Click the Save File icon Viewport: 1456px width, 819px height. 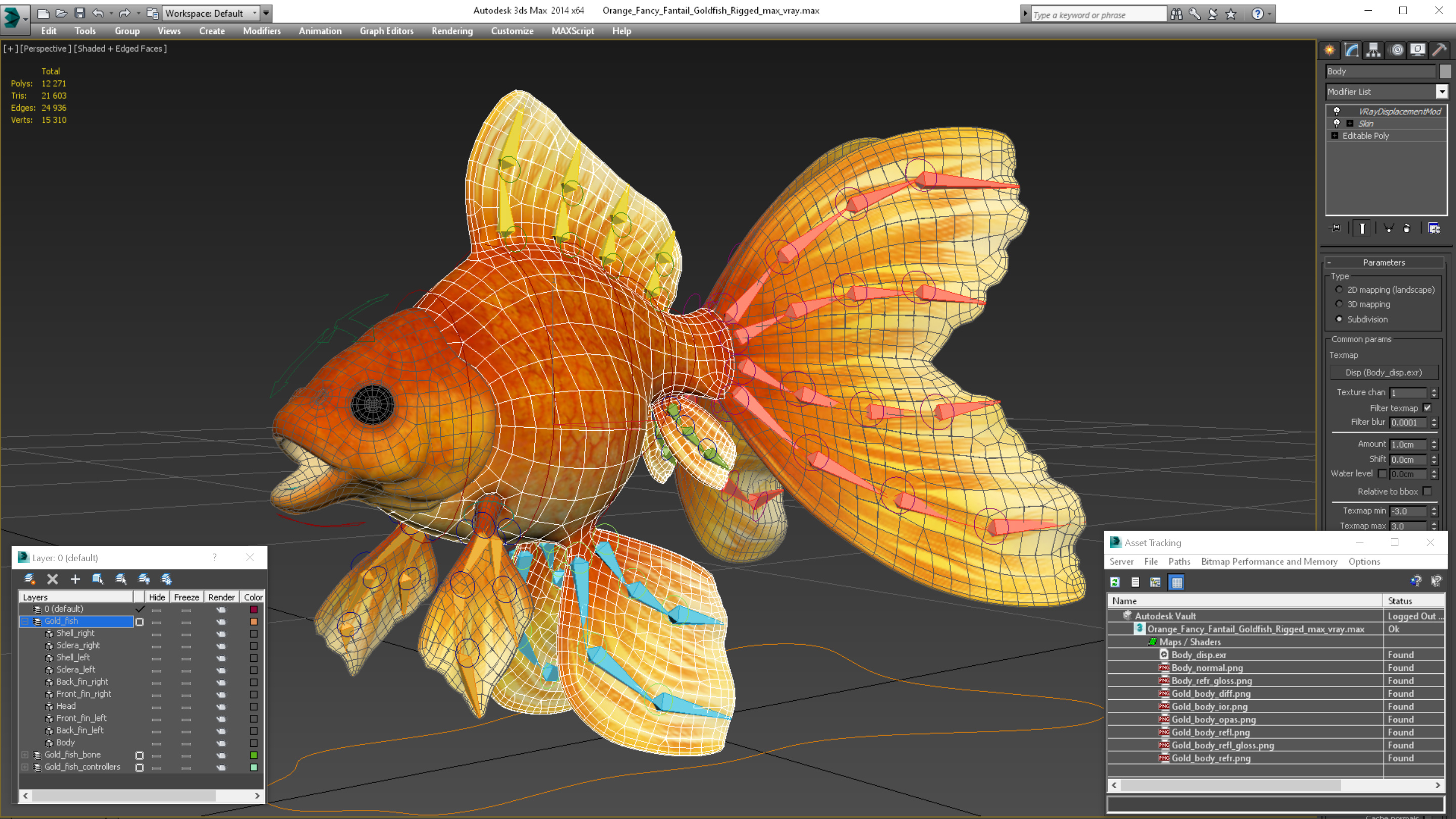click(80, 13)
